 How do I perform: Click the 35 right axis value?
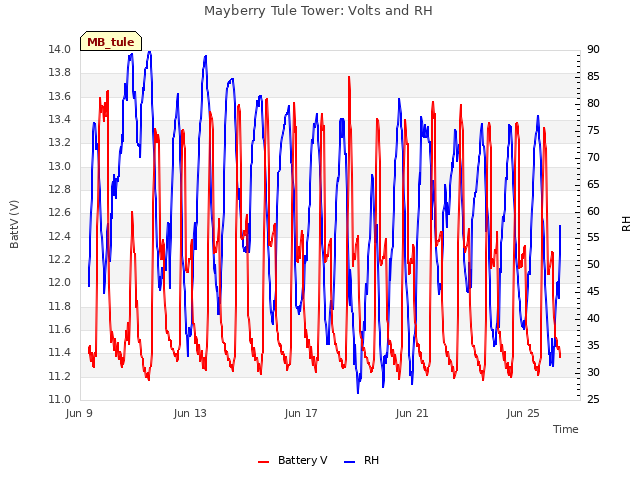(593, 345)
